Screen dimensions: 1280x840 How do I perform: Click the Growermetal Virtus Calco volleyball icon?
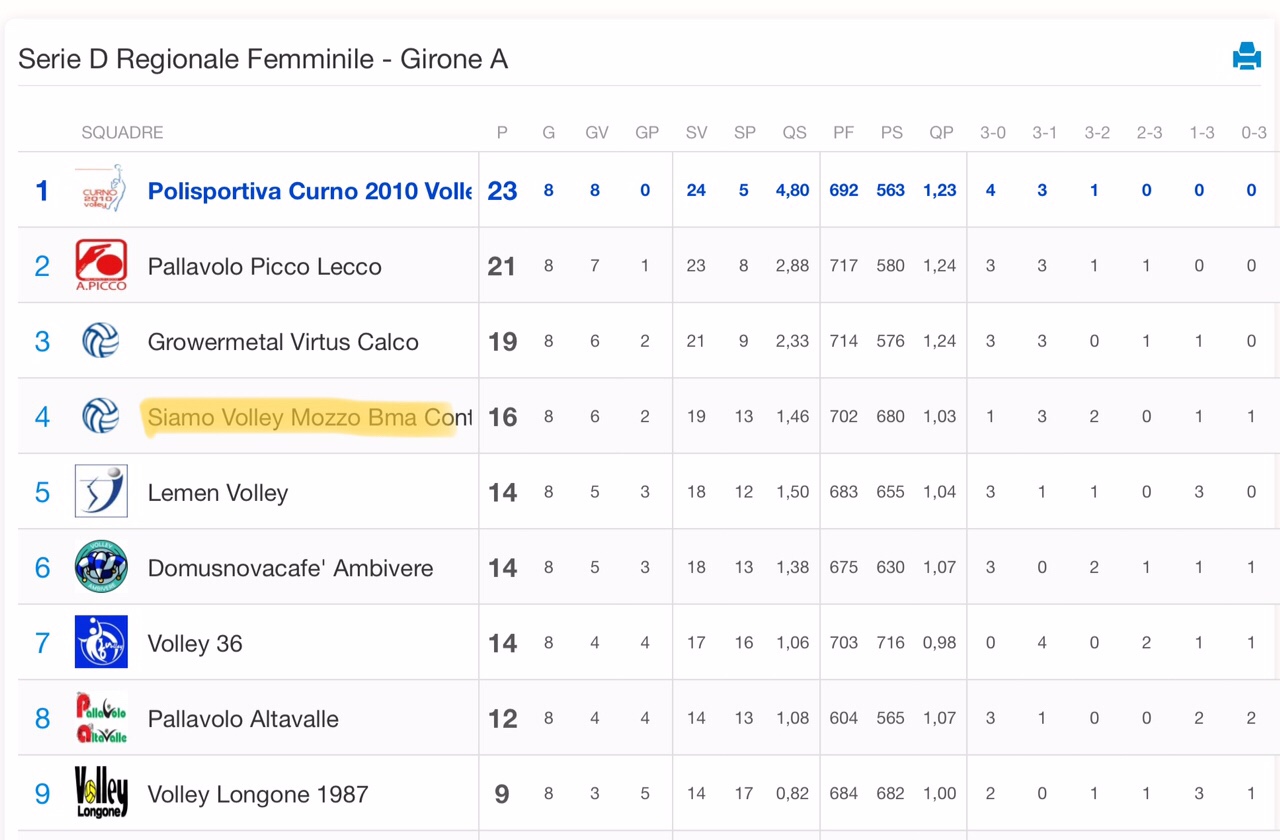[x=101, y=341]
